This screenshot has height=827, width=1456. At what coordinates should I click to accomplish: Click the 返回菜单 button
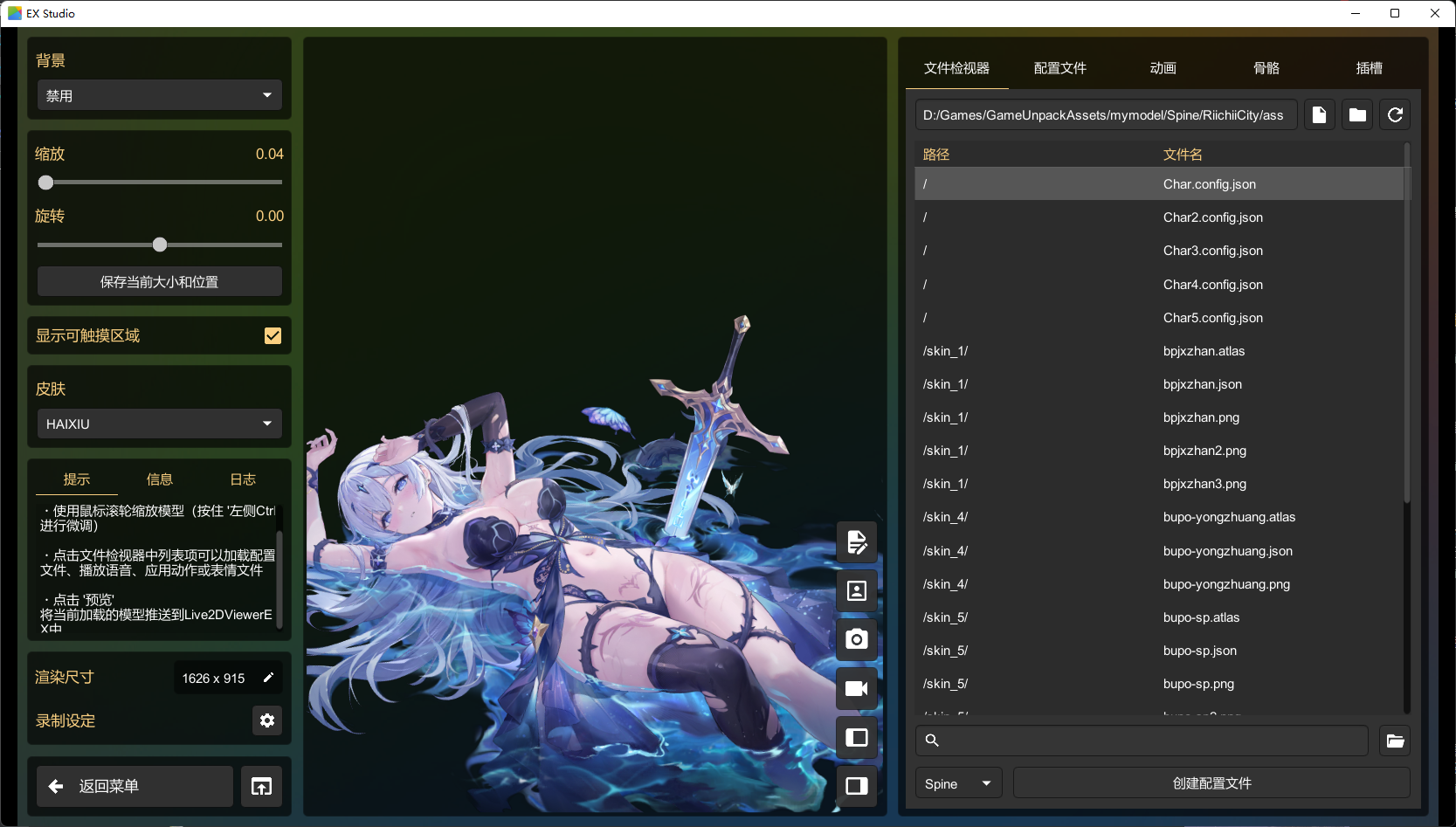[x=135, y=787]
